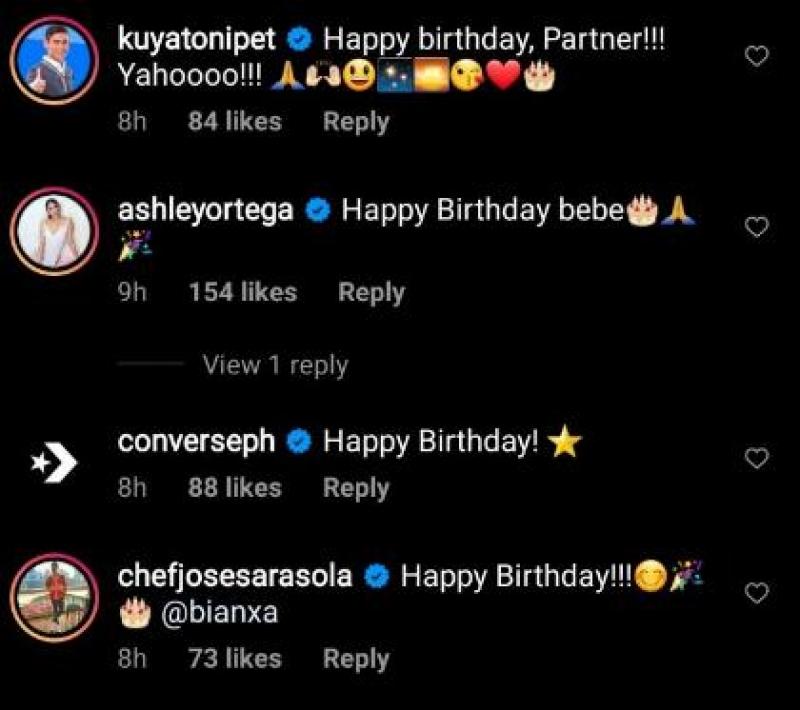
Task: Tap verified badge beside chefjosesarasola
Action: (x=377, y=577)
